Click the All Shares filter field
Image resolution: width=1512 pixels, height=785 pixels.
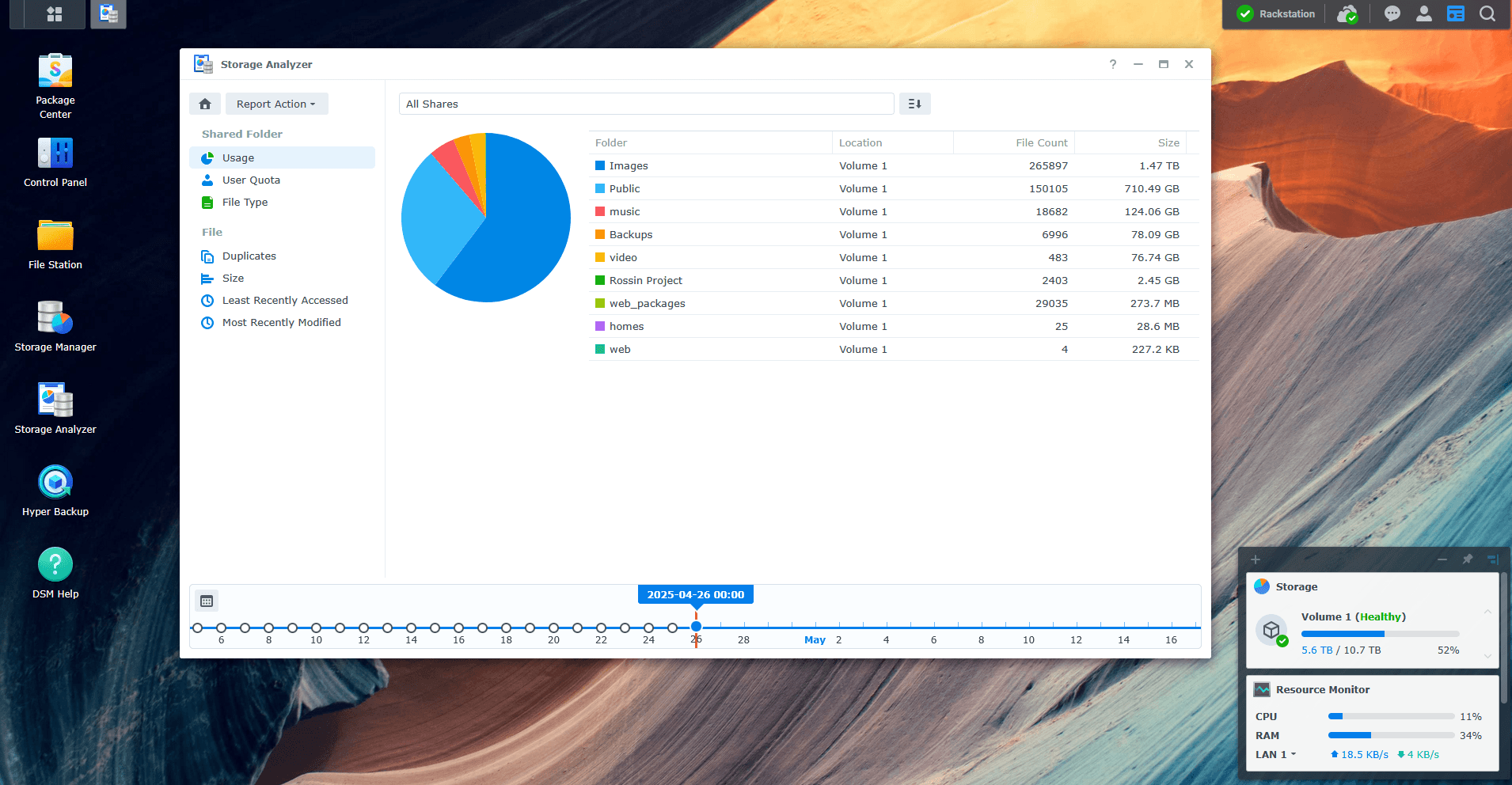646,104
